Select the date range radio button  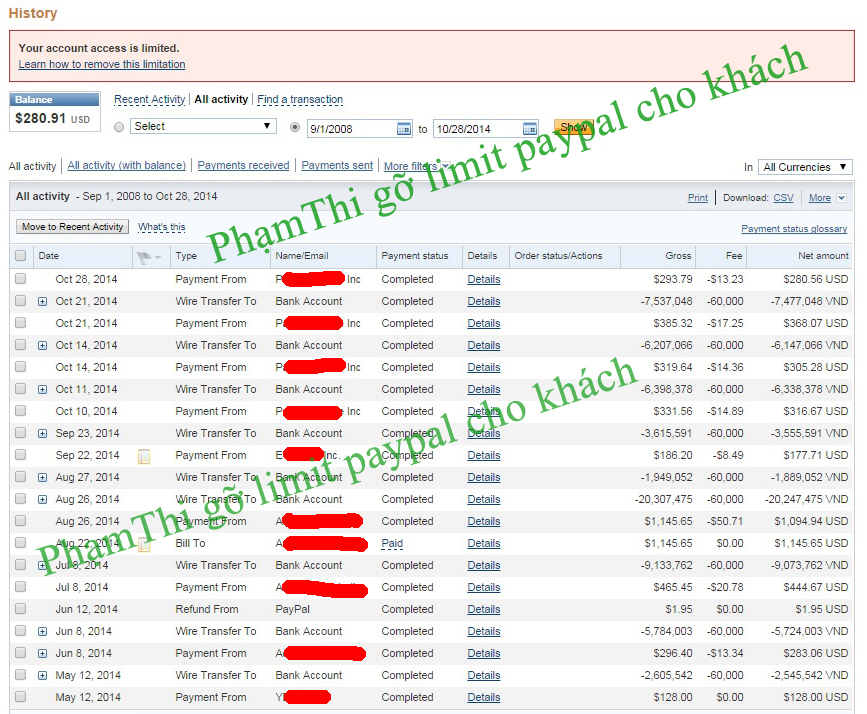(295, 127)
